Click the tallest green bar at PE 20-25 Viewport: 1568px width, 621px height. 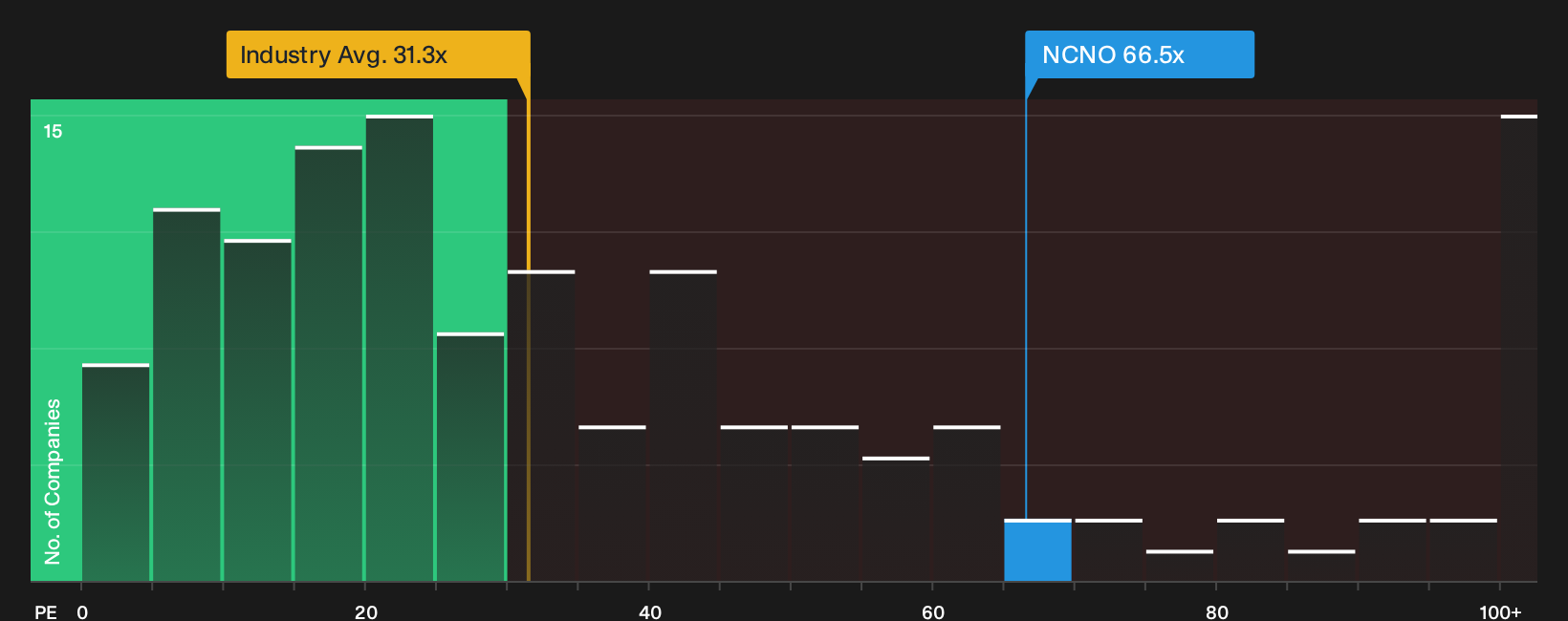[400, 348]
